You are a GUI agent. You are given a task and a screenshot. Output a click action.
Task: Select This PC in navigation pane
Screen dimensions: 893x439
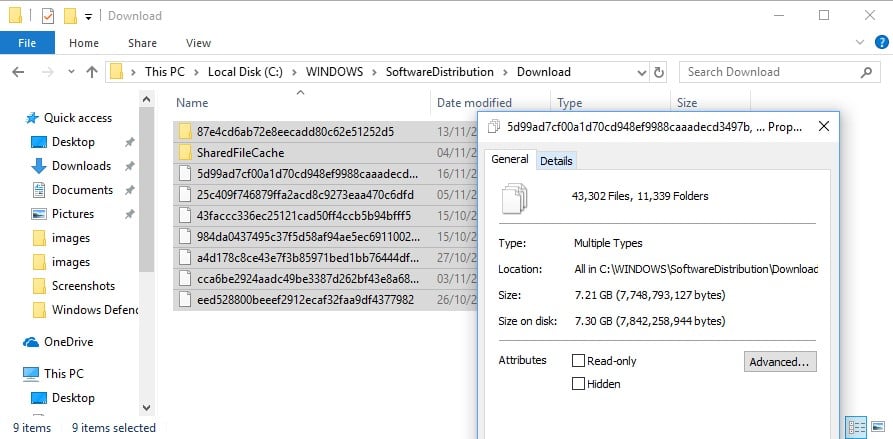tap(64, 374)
